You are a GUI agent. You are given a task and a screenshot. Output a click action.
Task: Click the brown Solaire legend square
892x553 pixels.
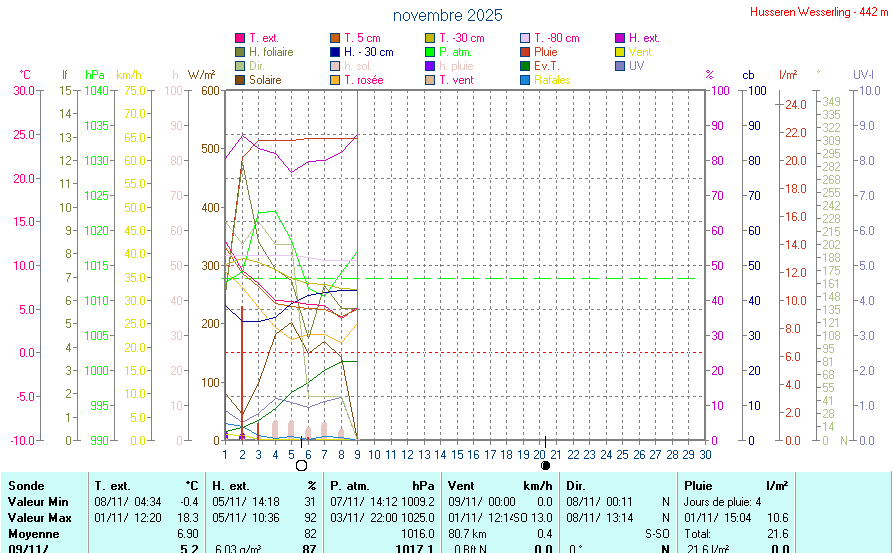[240, 80]
